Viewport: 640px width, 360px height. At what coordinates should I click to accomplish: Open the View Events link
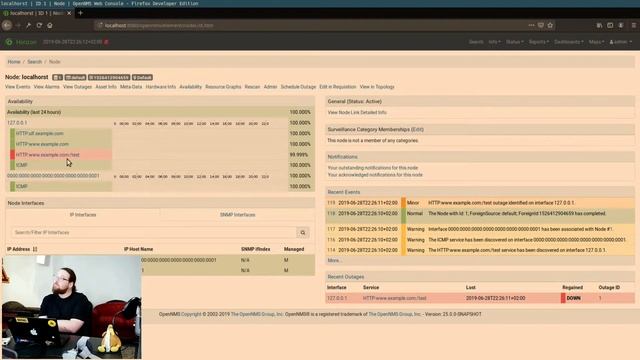(x=18, y=87)
